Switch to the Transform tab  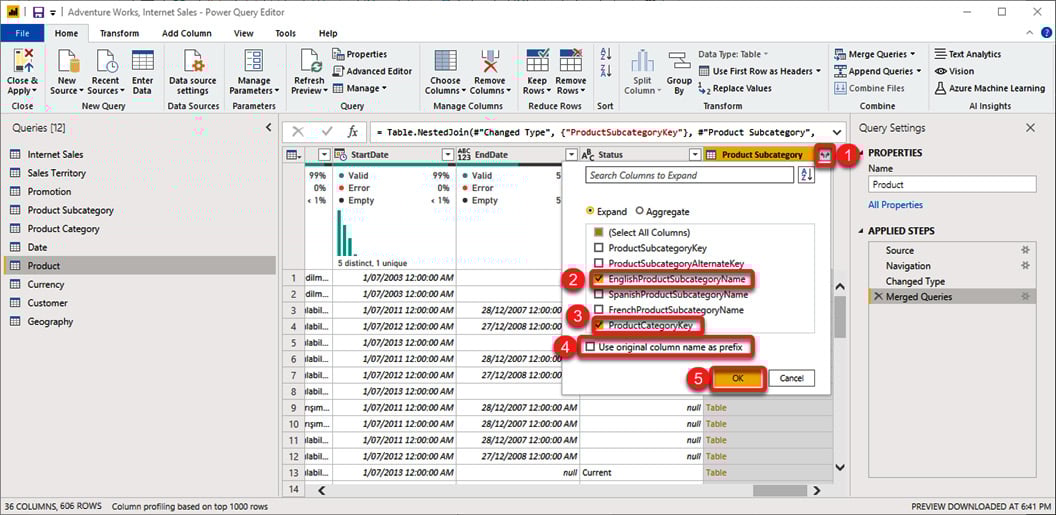tap(119, 33)
